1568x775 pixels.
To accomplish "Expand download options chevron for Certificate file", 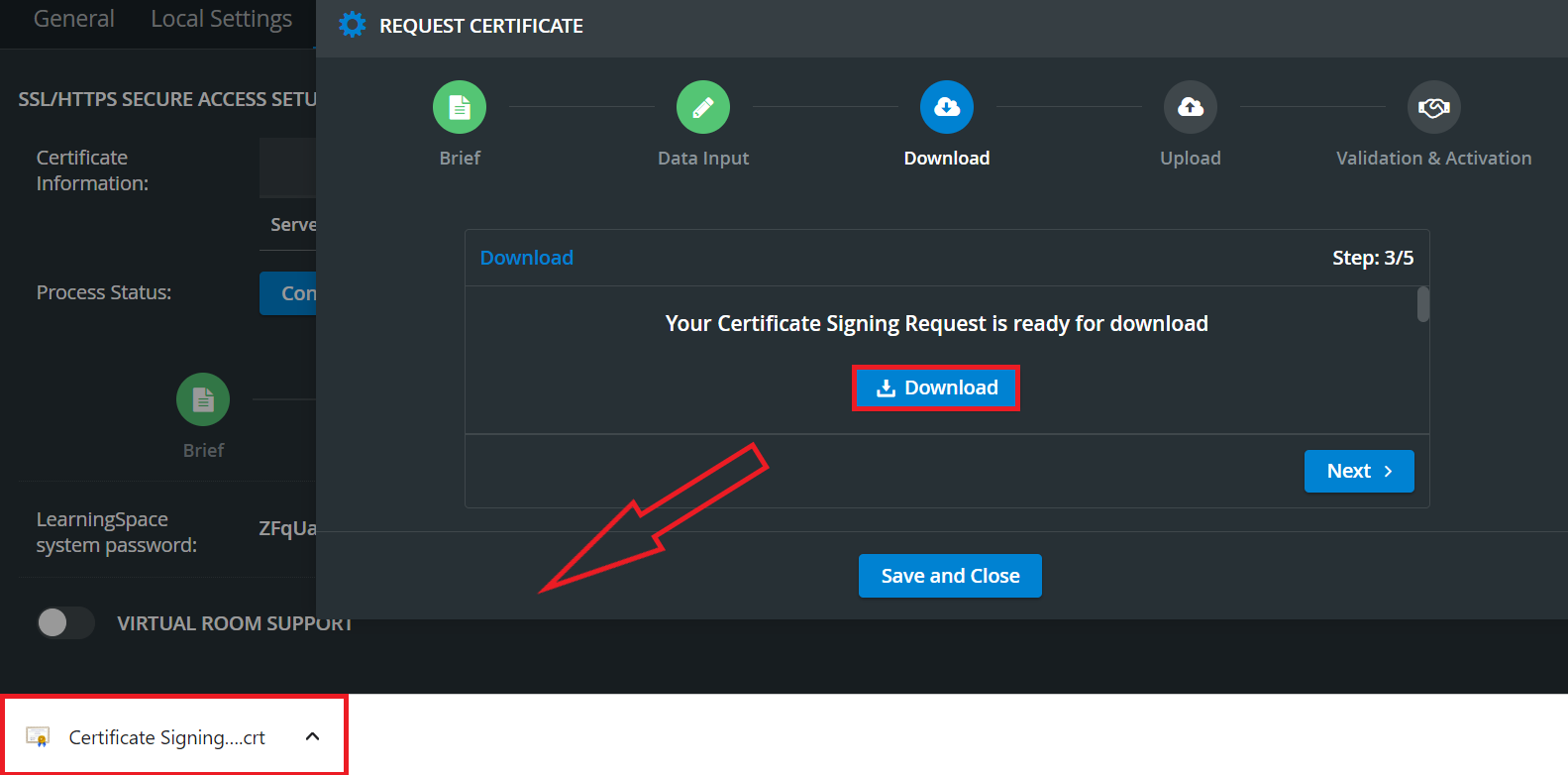I will pyautogui.click(x=313, y=736).
